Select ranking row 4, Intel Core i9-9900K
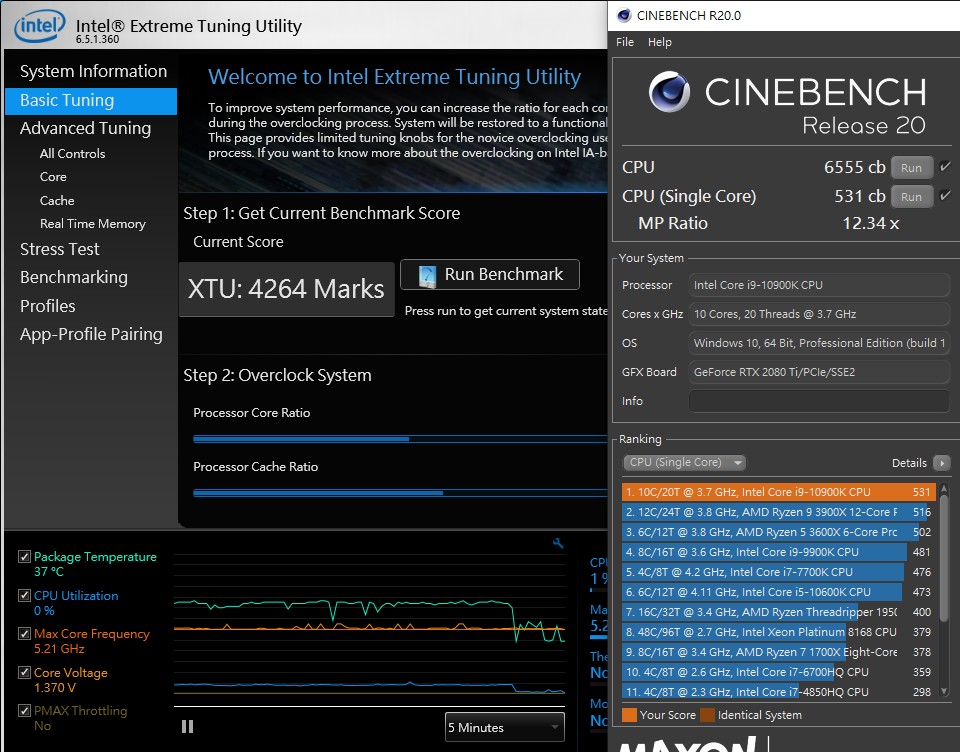Image resolution: width=960 pixels, height=752 pixels. tap(778, 552)
